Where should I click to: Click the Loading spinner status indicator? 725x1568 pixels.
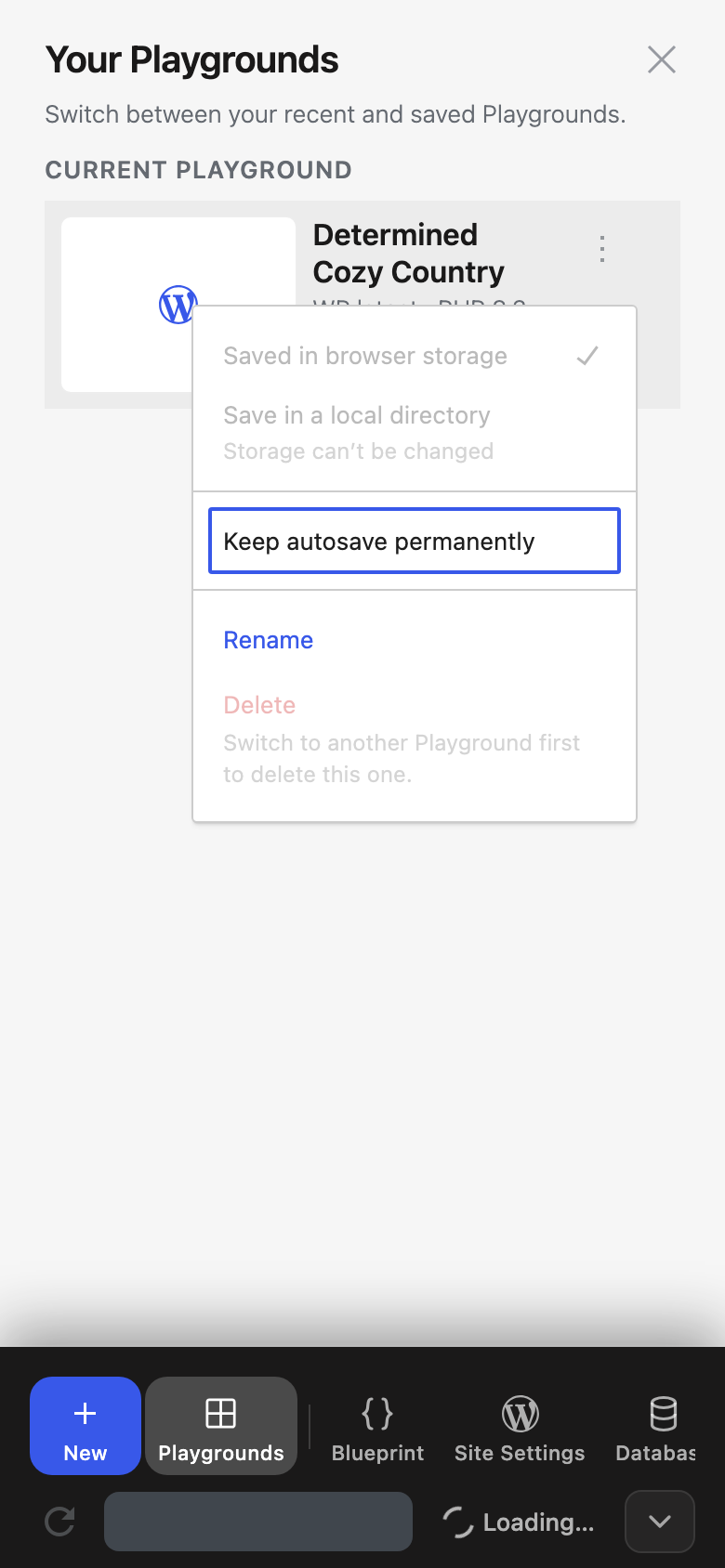point(519,1522)
